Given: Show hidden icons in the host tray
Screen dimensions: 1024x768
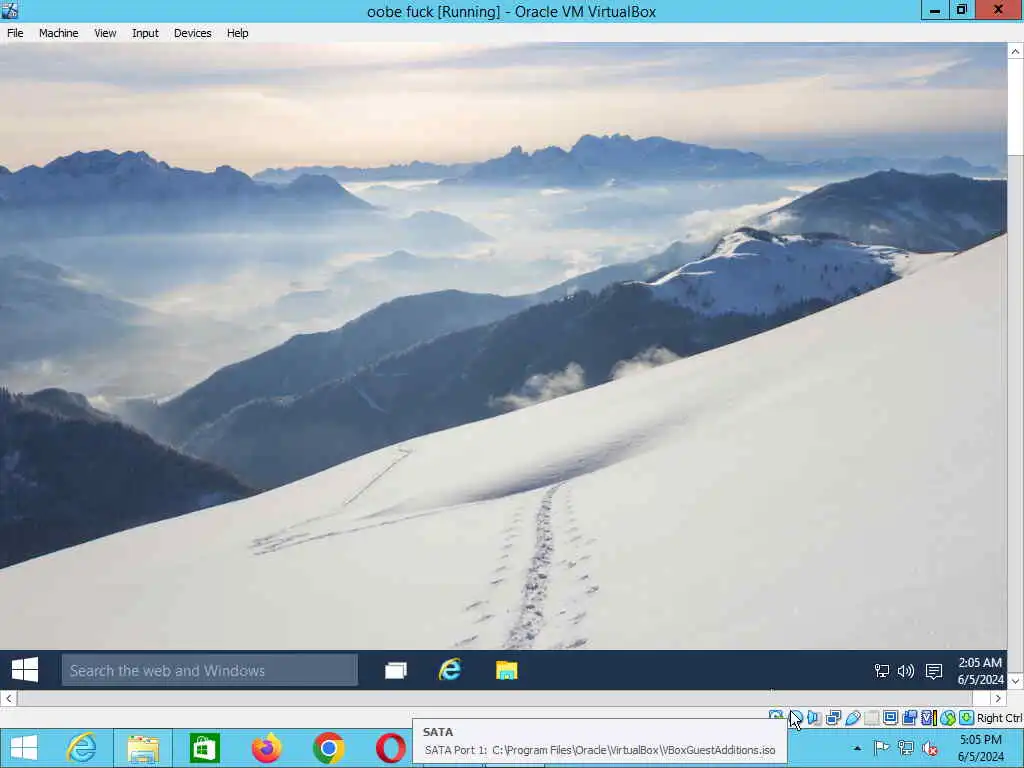Looking at the screenshot, I should click(x=857, y=748).
